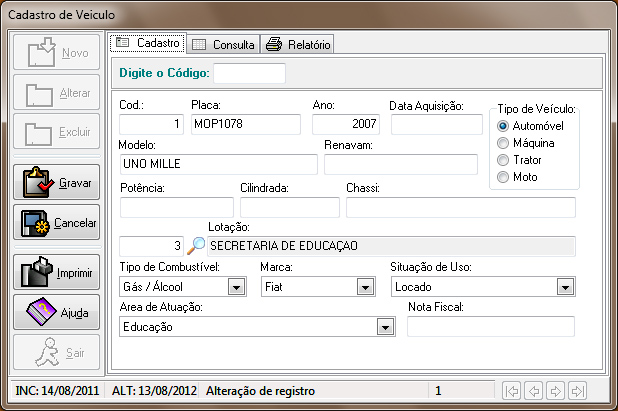
Task: Click the Renavam text field
Action: (400, 165)
